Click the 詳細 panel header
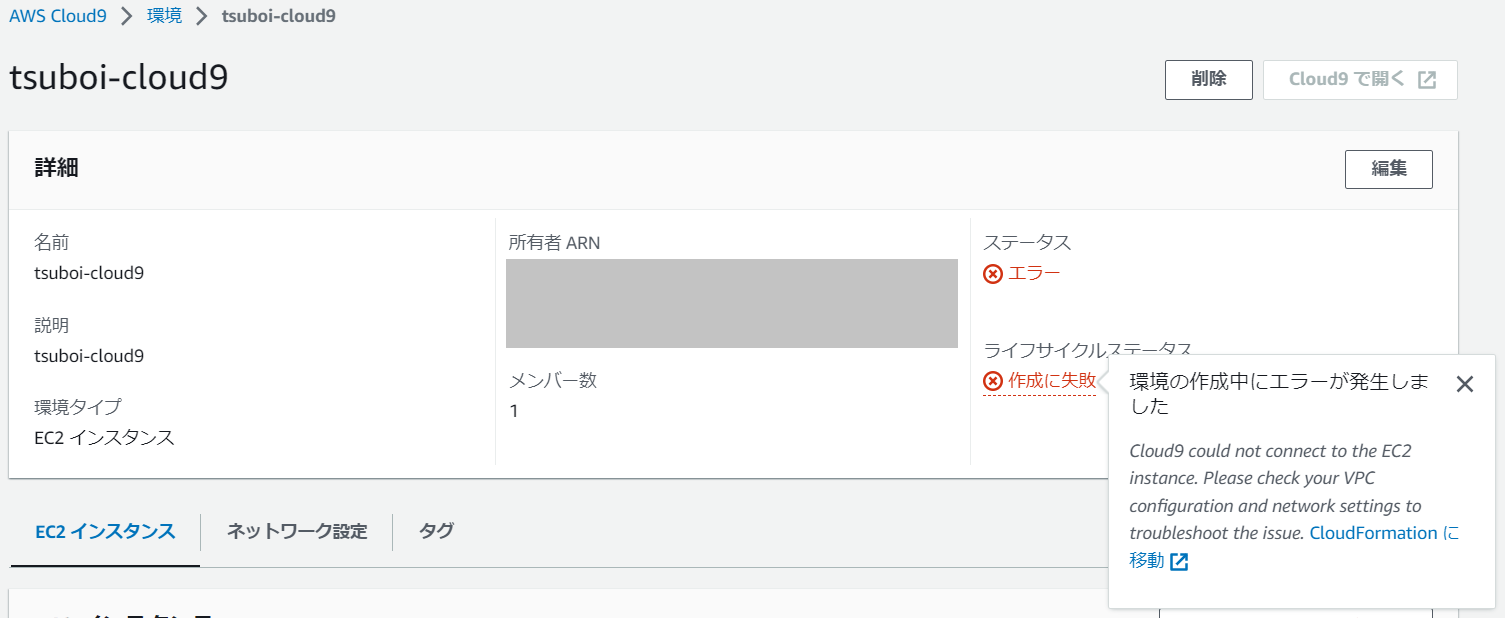Viewport: 1505px width, 618px height. click(x=57, y=168)
